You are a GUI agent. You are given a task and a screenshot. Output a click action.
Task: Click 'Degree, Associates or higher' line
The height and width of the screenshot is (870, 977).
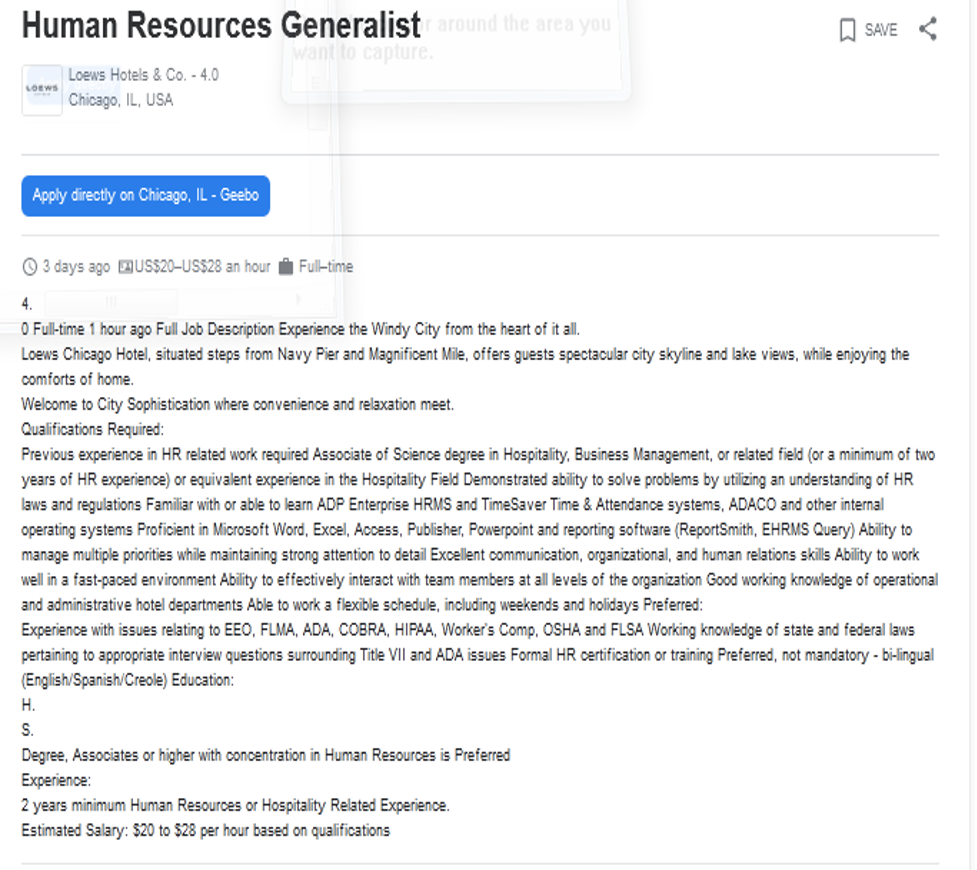tap(266, 755)
